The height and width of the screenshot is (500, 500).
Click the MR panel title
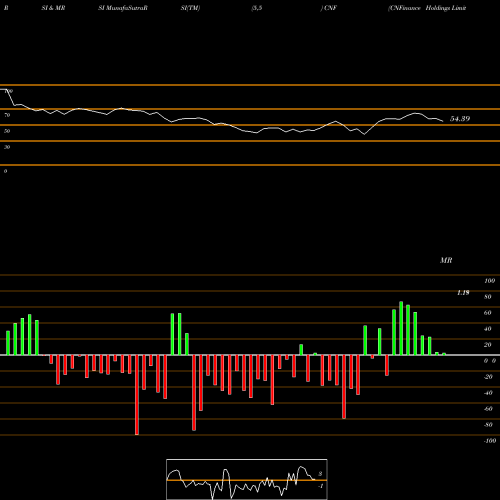[446, 260]
